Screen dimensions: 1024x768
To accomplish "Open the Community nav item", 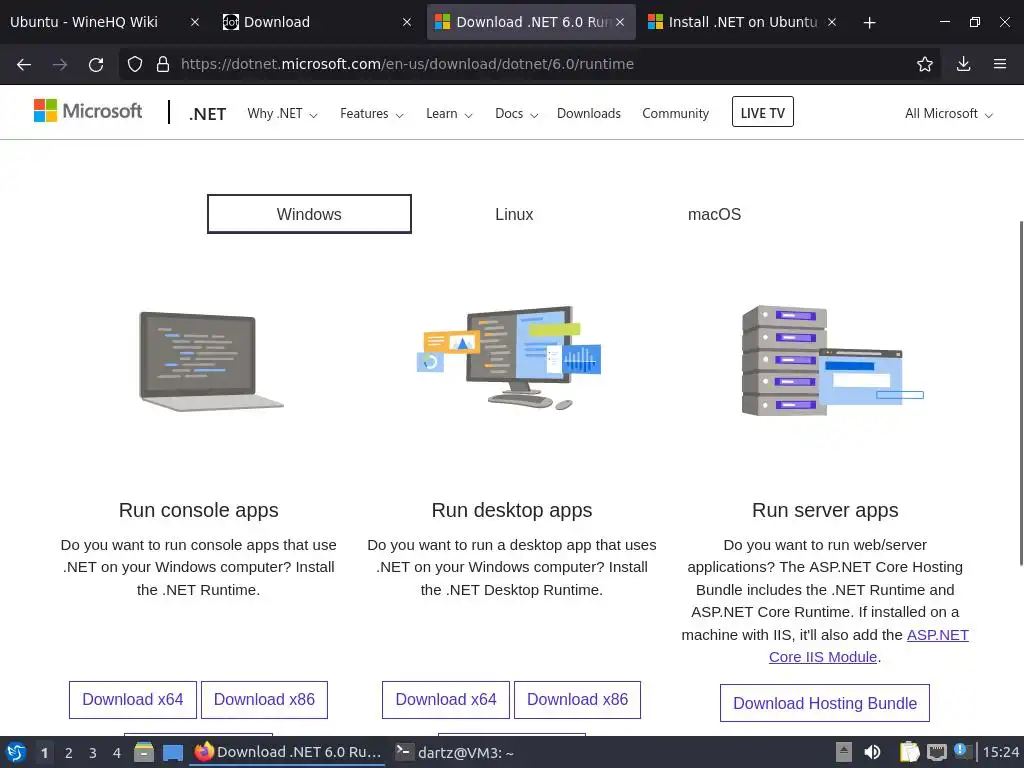I will (x=675, y=114).
